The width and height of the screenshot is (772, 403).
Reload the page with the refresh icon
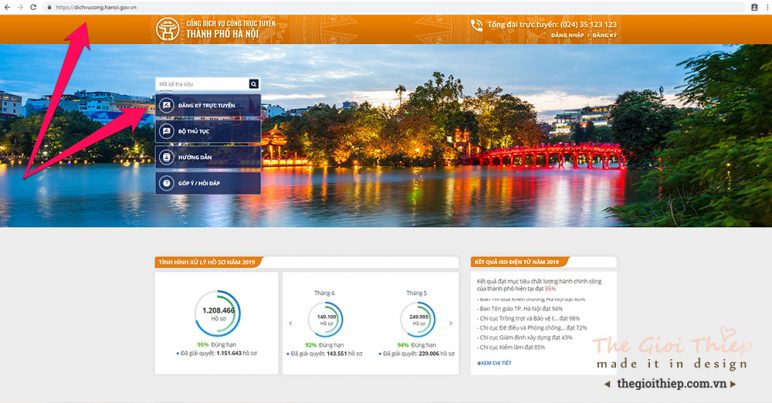pos(33,7)
